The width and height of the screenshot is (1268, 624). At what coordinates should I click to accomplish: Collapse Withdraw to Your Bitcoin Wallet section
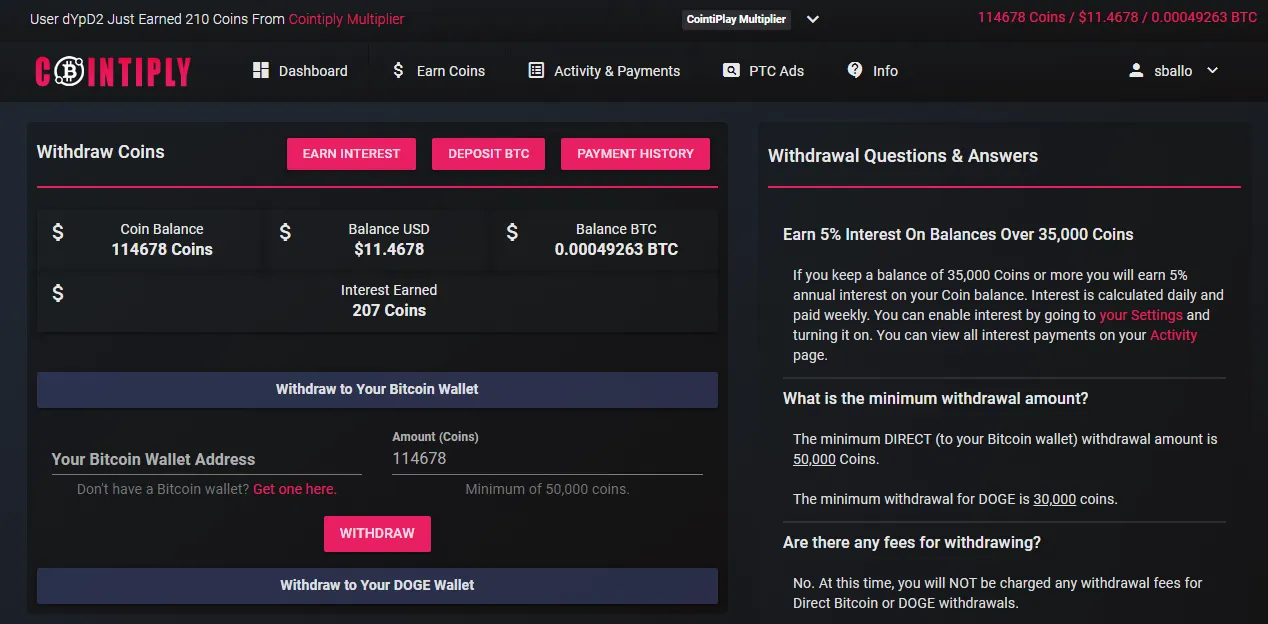(377, 389)
